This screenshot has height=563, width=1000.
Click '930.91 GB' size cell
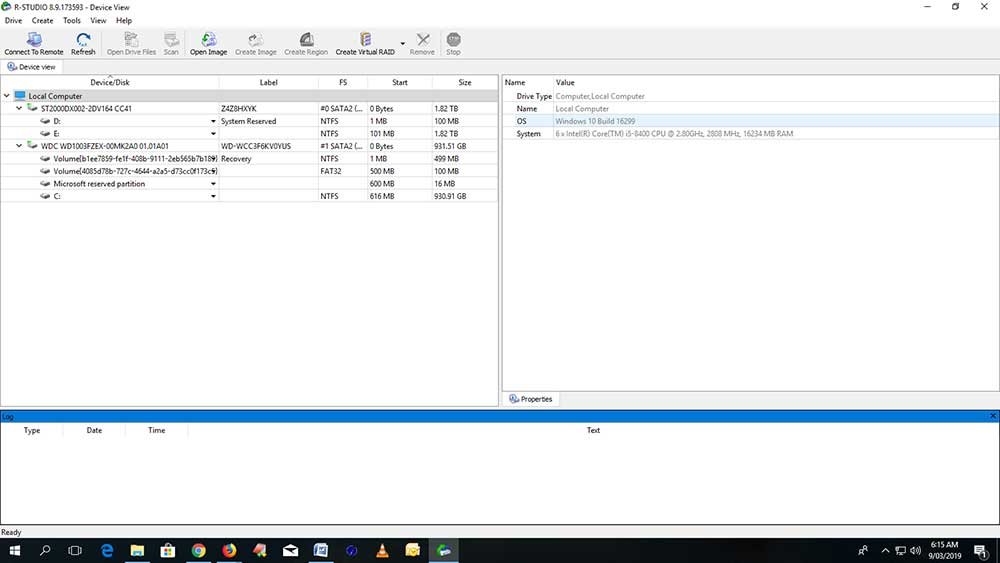coord(450,196)
